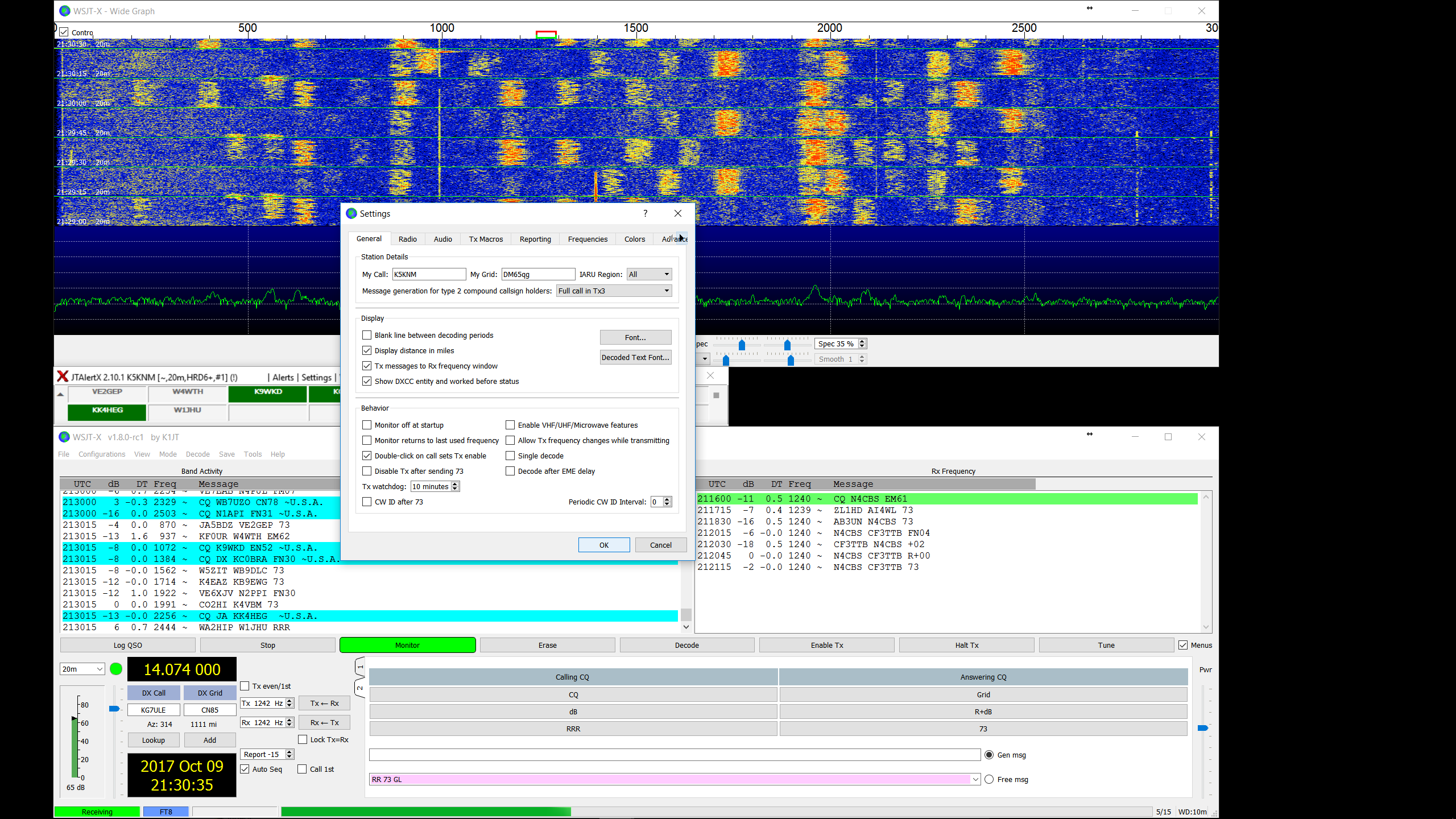Open the band selector showing 20m
This screenshot has width=1456, height=819.
pos(81,669)
